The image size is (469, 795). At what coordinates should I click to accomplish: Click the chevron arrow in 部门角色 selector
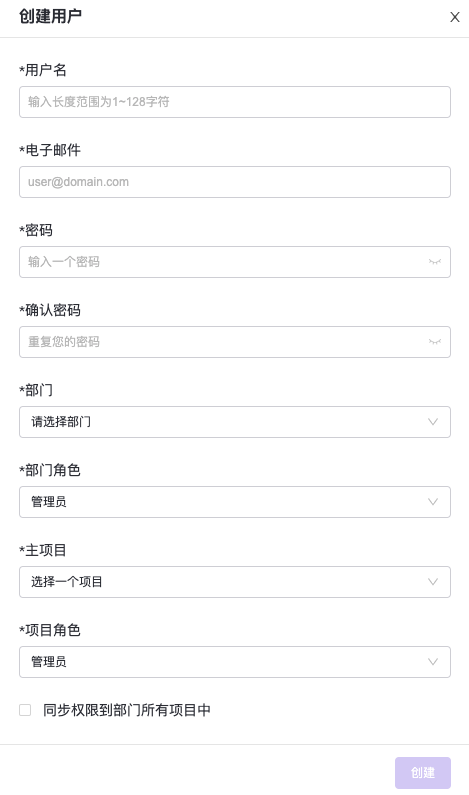[x=432, y=502]
